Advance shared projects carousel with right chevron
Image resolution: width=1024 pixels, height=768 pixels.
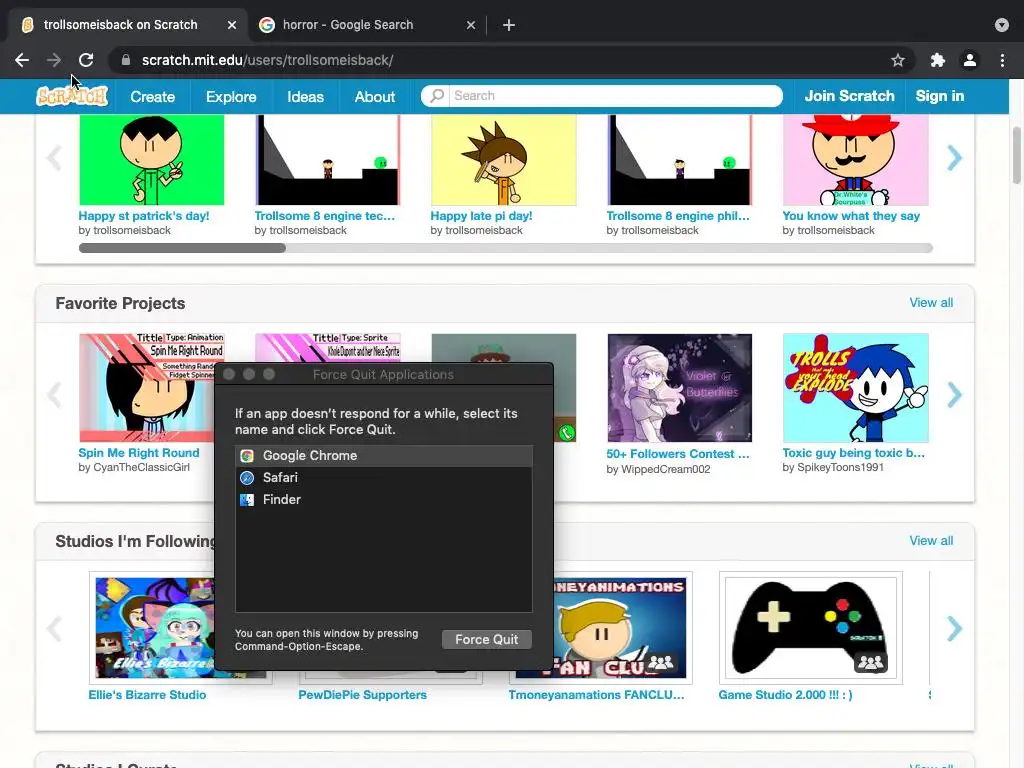pyautogui.click(x=955, y=157)
